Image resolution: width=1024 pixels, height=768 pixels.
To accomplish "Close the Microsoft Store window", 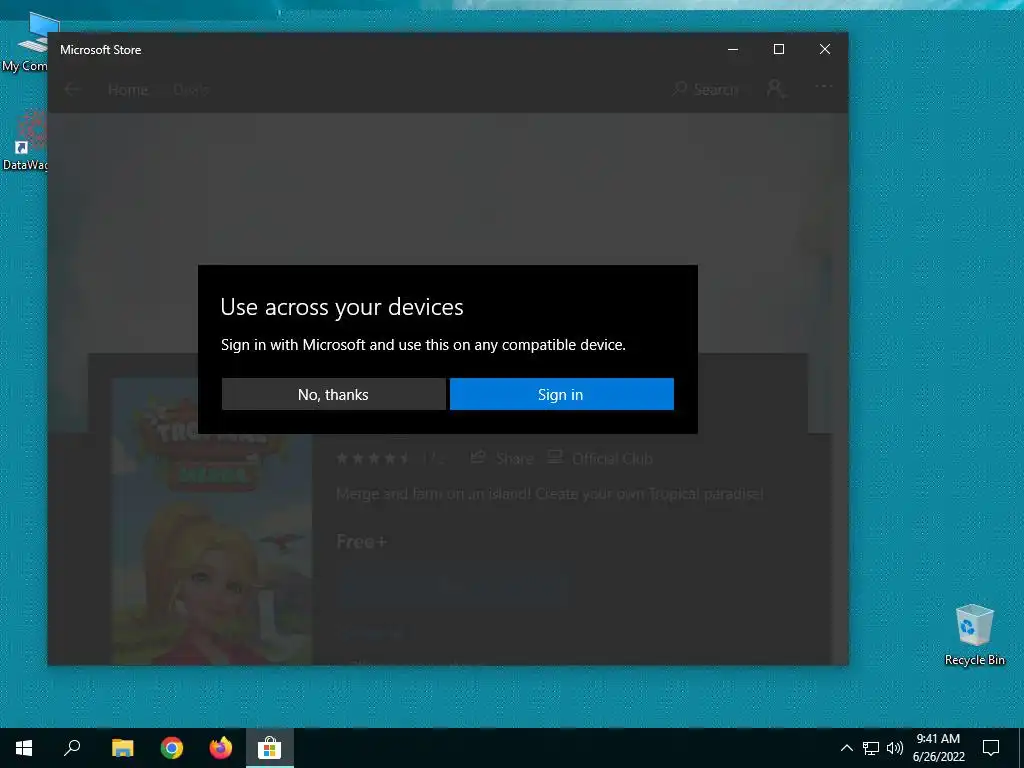I will pyautogui.click(x=825, y=50).
